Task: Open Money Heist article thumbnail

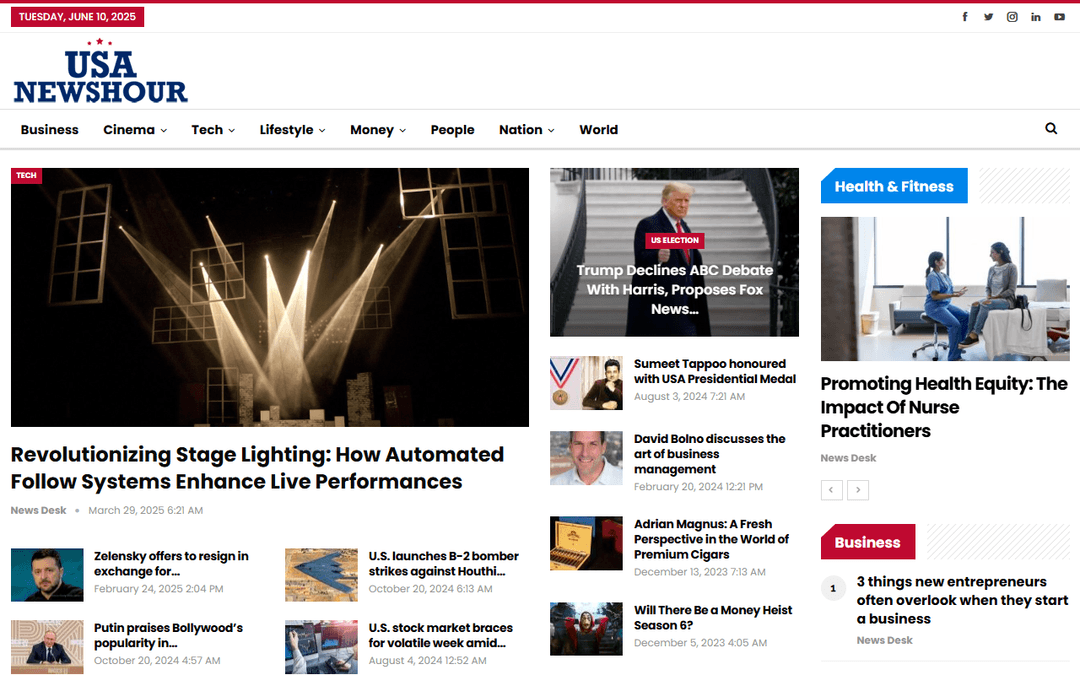Action: 586,629
